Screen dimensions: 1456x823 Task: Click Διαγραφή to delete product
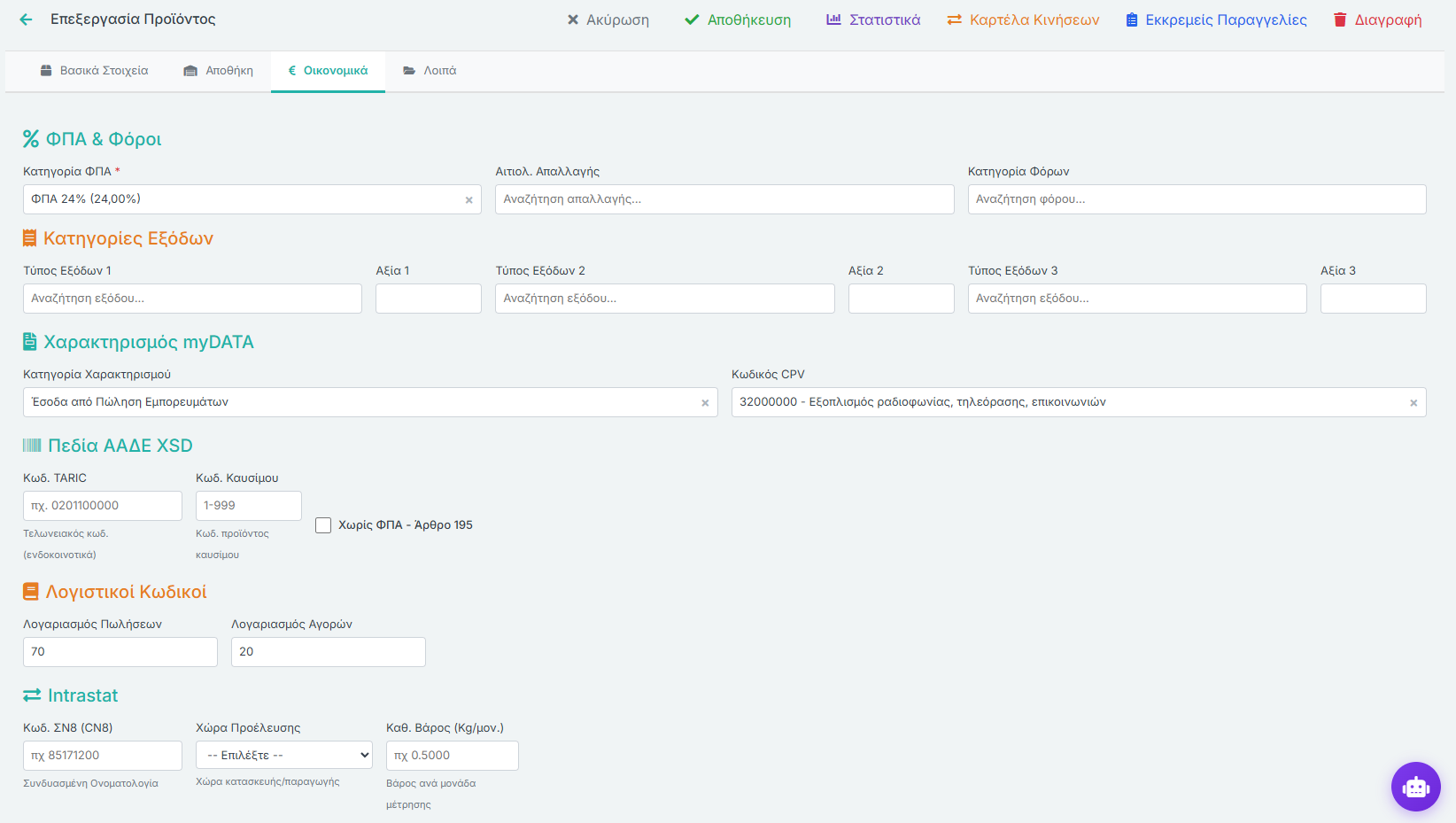coord(1377,19)
